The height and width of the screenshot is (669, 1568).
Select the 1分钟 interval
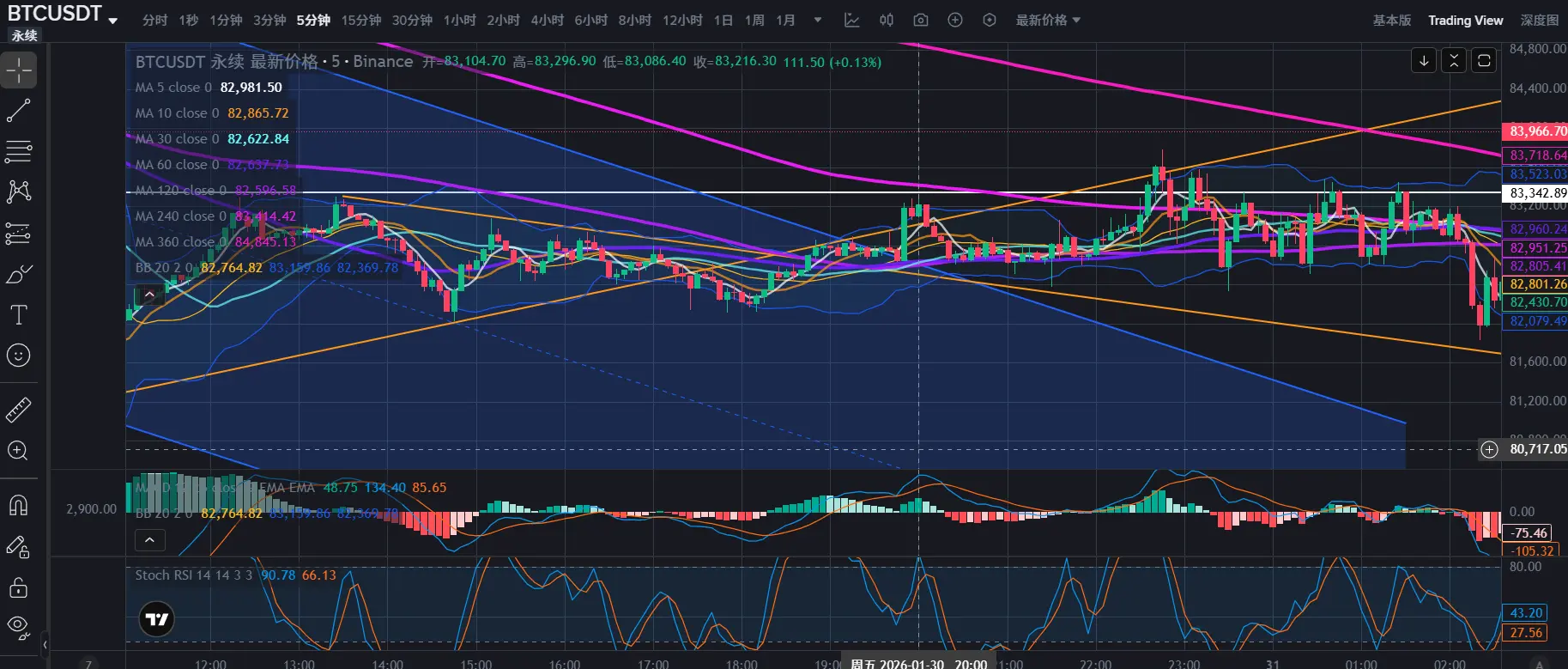(226, 20)
